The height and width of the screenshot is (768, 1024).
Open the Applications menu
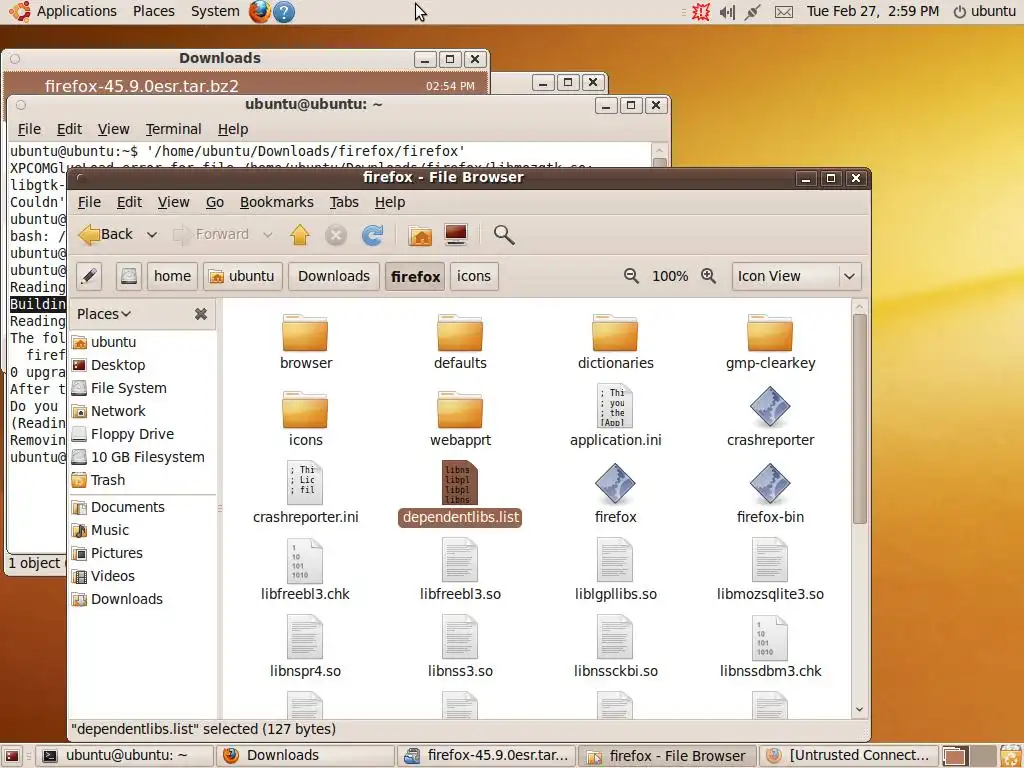tap(76, 11)
